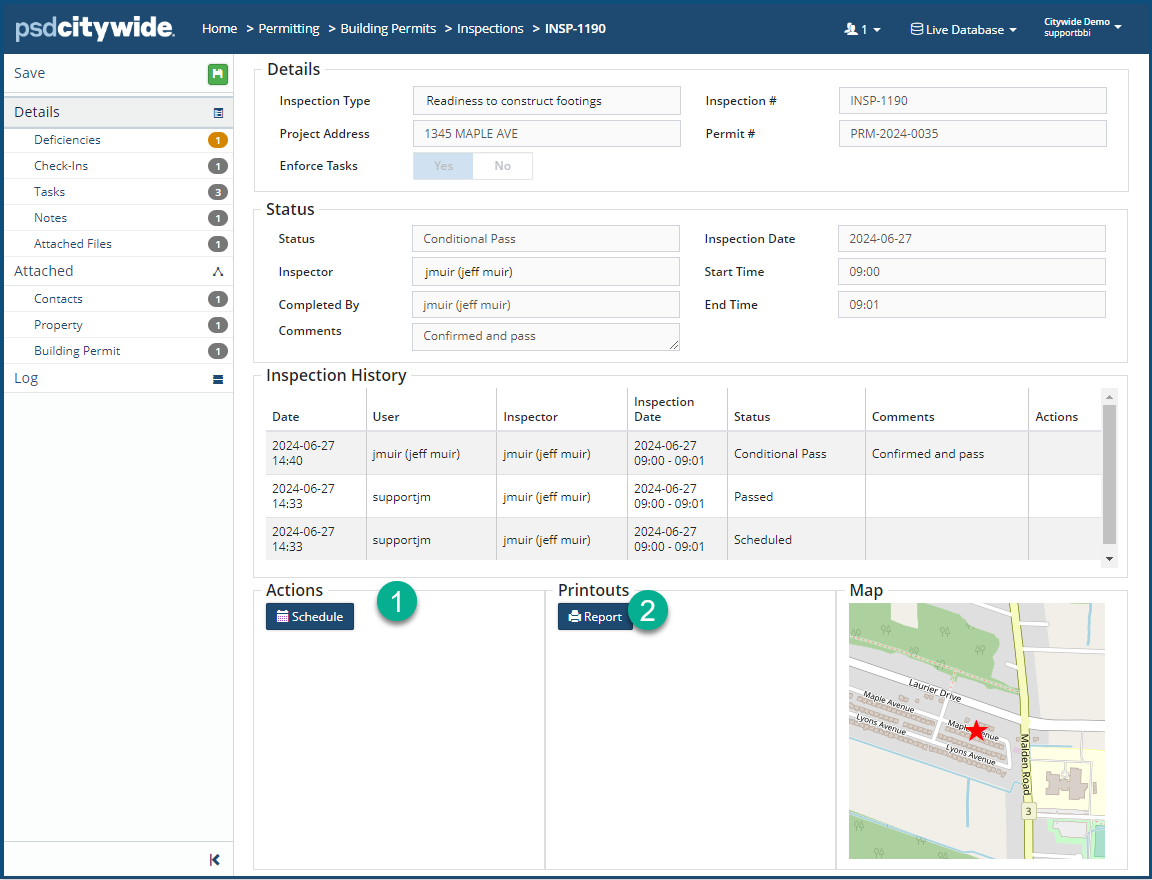Image resolution: width=1152 pixels, height=880 pixels.
Task: Open the users count dropdown
Action: click(x=862, y=30)
